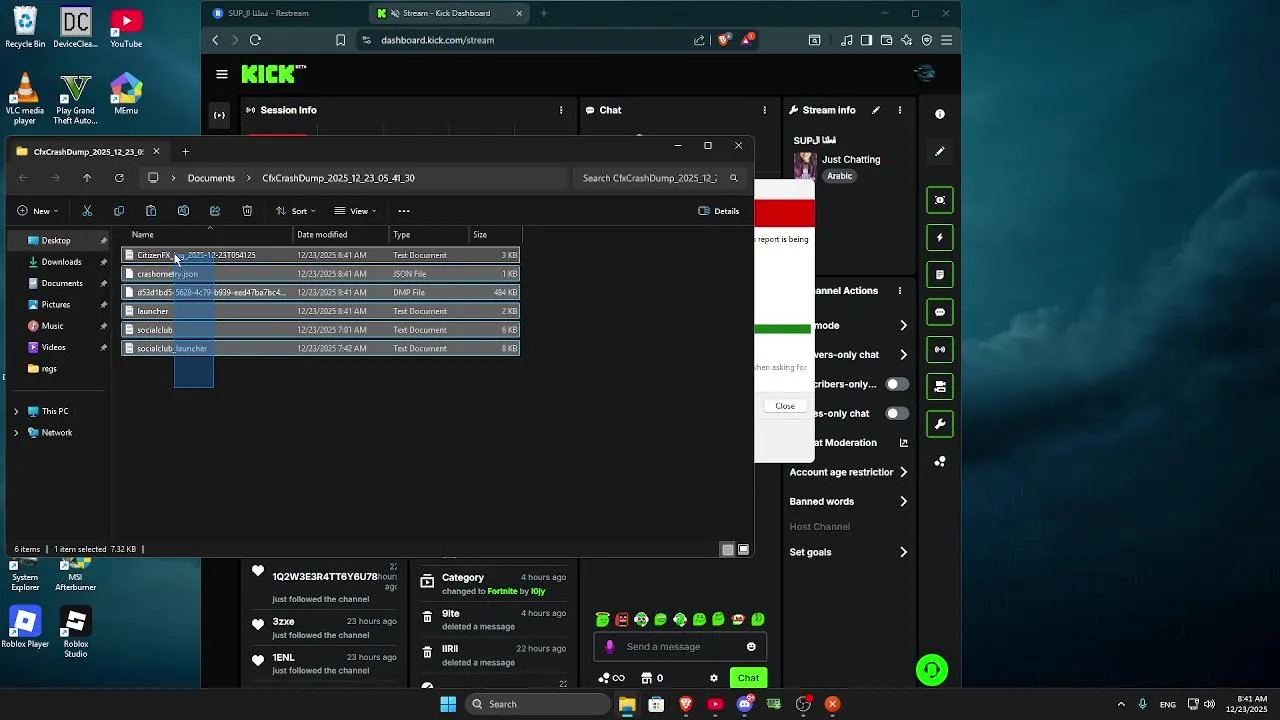Click Documents in the address breadcrumb
Screen dimensions: 1280x720
(x=211, y=178)
